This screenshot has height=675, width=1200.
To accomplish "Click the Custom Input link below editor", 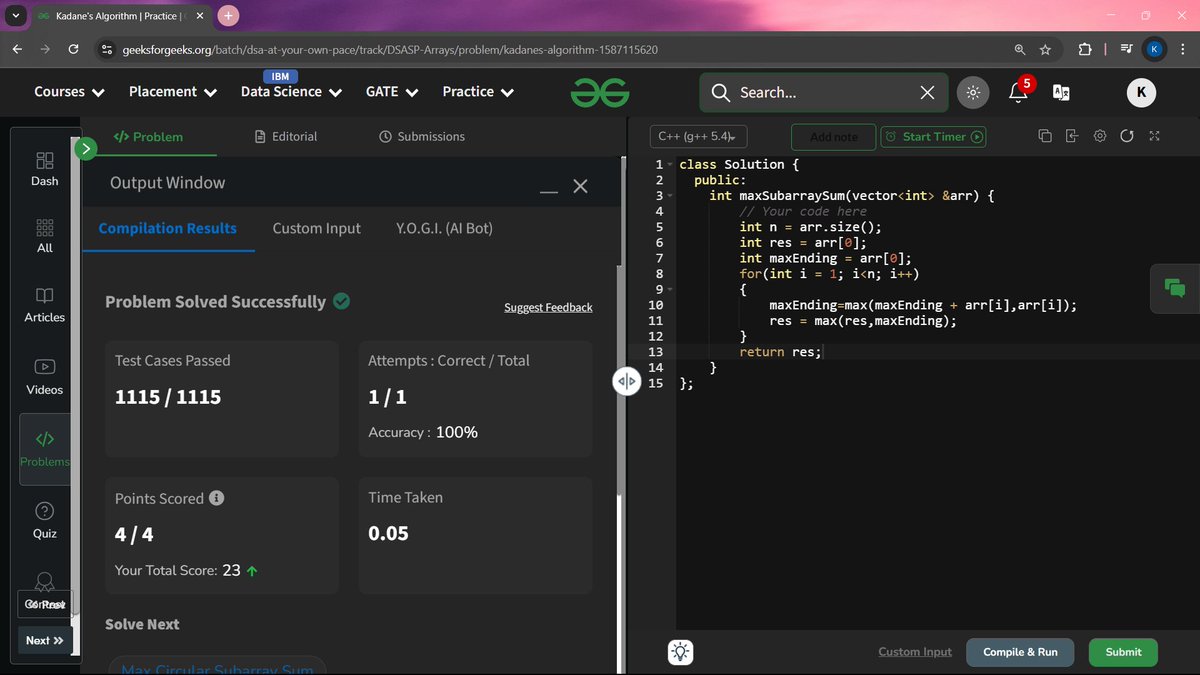I will click(915, 652).
